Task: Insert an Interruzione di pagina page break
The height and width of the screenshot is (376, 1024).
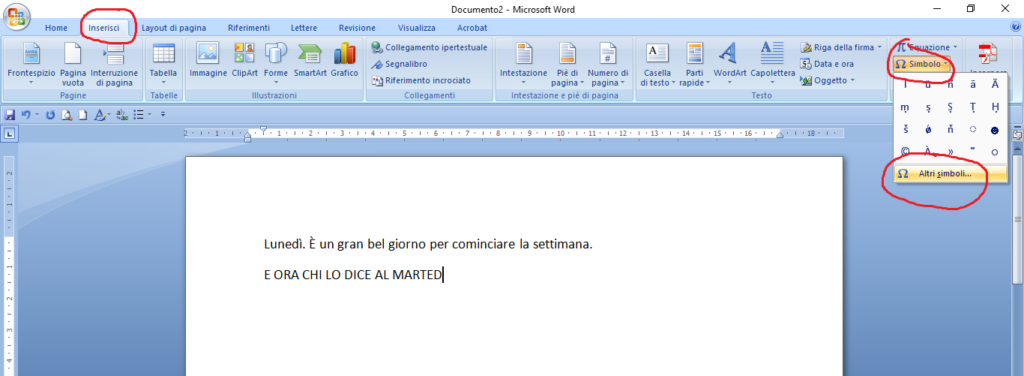Action: pos(114,64)
